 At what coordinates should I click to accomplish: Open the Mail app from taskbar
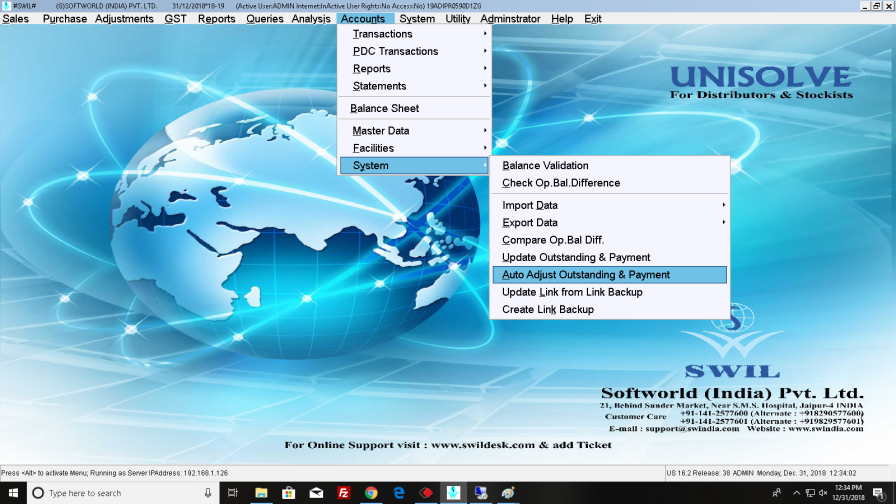click(x=316, y=493)
